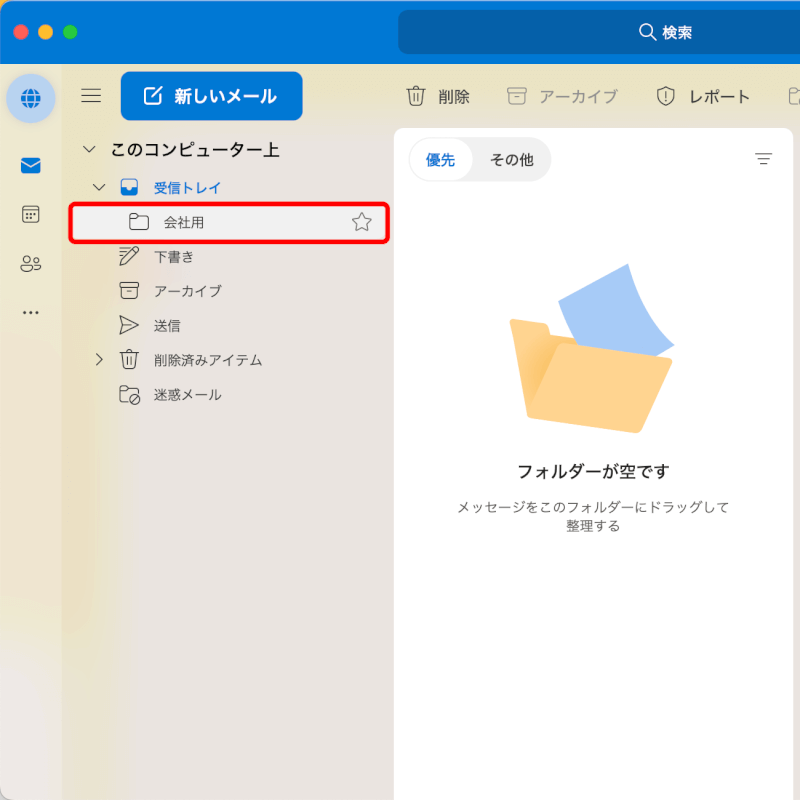The width and height of the screenshot is (800, 800).
Task: Click the アーカイブ toolbar button
Action: pos(562,96)
